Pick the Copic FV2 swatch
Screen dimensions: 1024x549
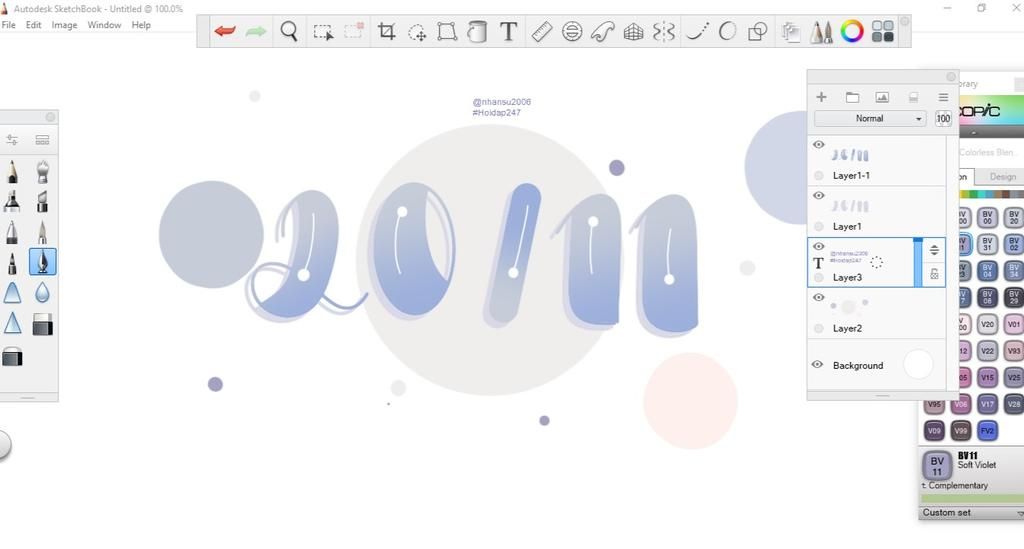click(x=987, y=431)
